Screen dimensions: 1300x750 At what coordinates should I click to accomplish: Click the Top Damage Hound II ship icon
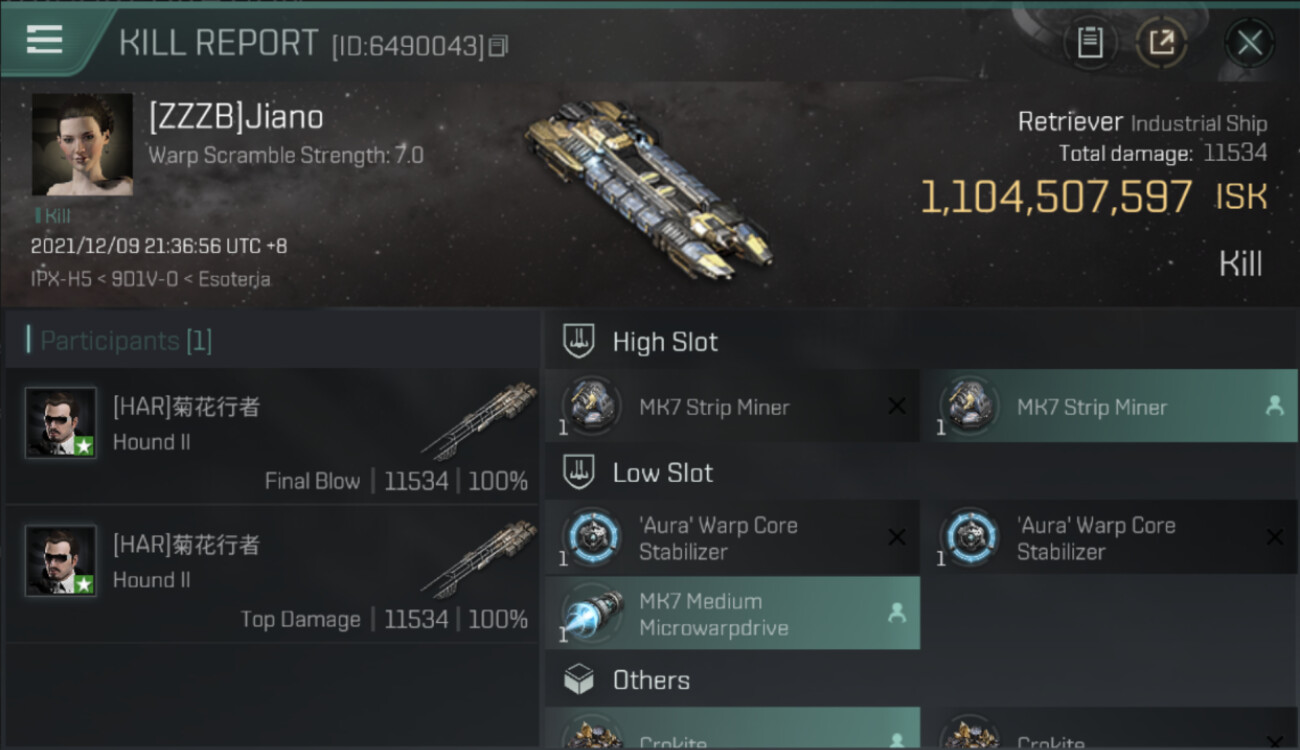tap(479, 559)
